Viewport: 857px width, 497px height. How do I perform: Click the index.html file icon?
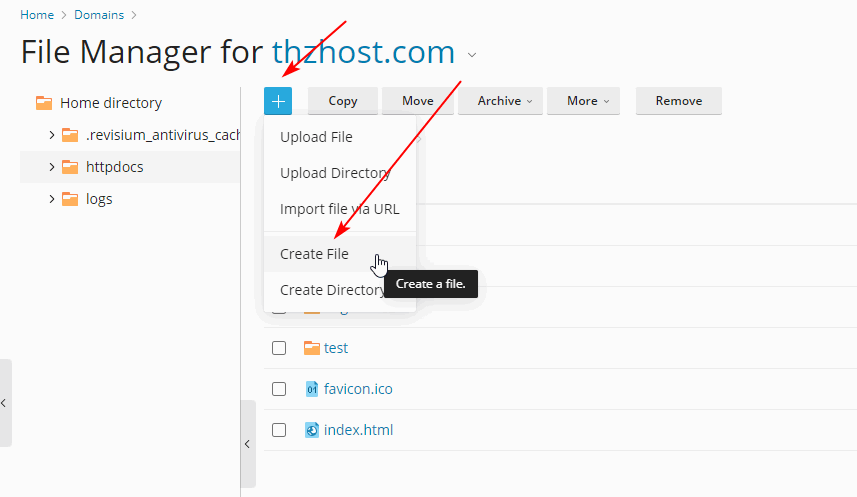312,430
